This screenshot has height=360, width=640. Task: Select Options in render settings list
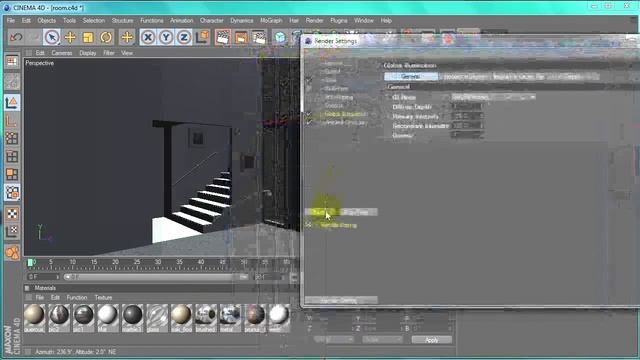(333, 106)
